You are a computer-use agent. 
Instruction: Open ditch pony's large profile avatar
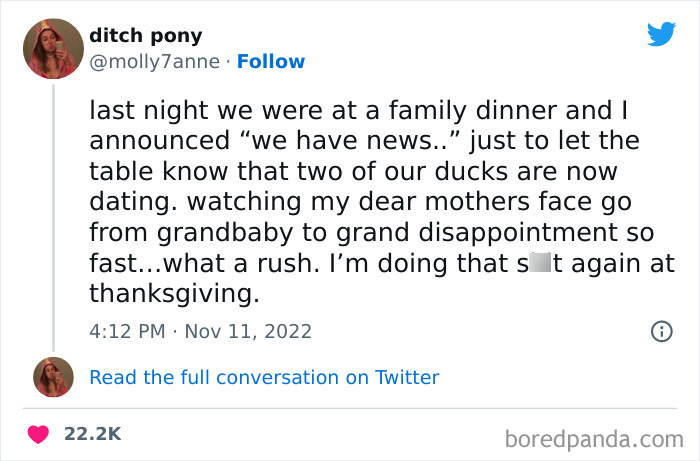click(x=53, y=48)
